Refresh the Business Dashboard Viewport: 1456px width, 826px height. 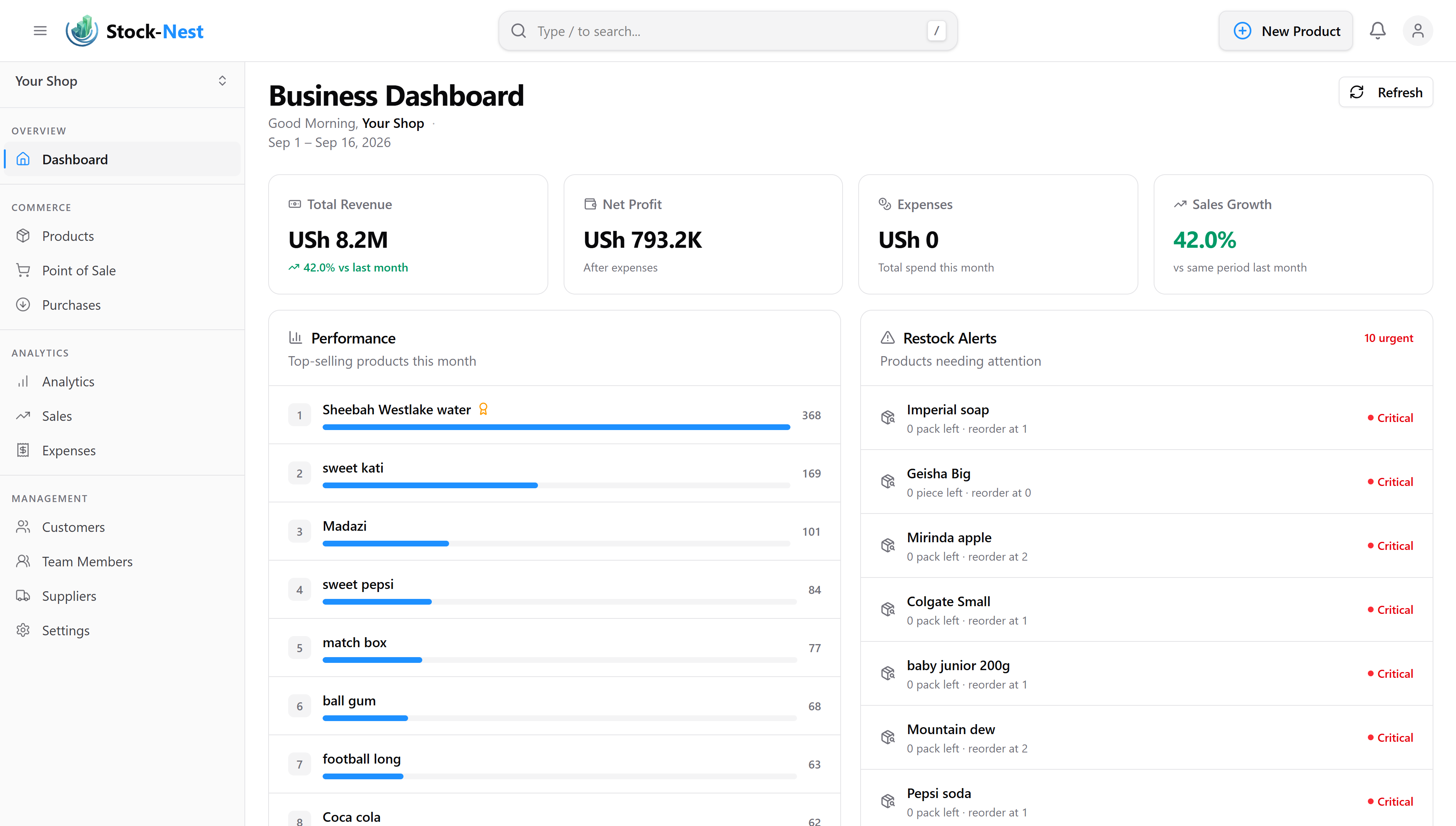pos(1385,92)
